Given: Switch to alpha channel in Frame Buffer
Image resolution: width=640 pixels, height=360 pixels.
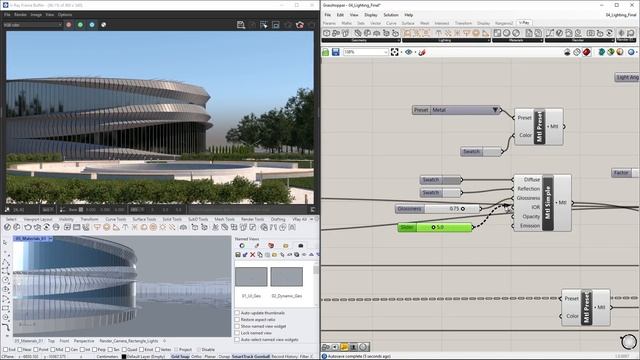Looking at the screenshot, I should (104, 25).
